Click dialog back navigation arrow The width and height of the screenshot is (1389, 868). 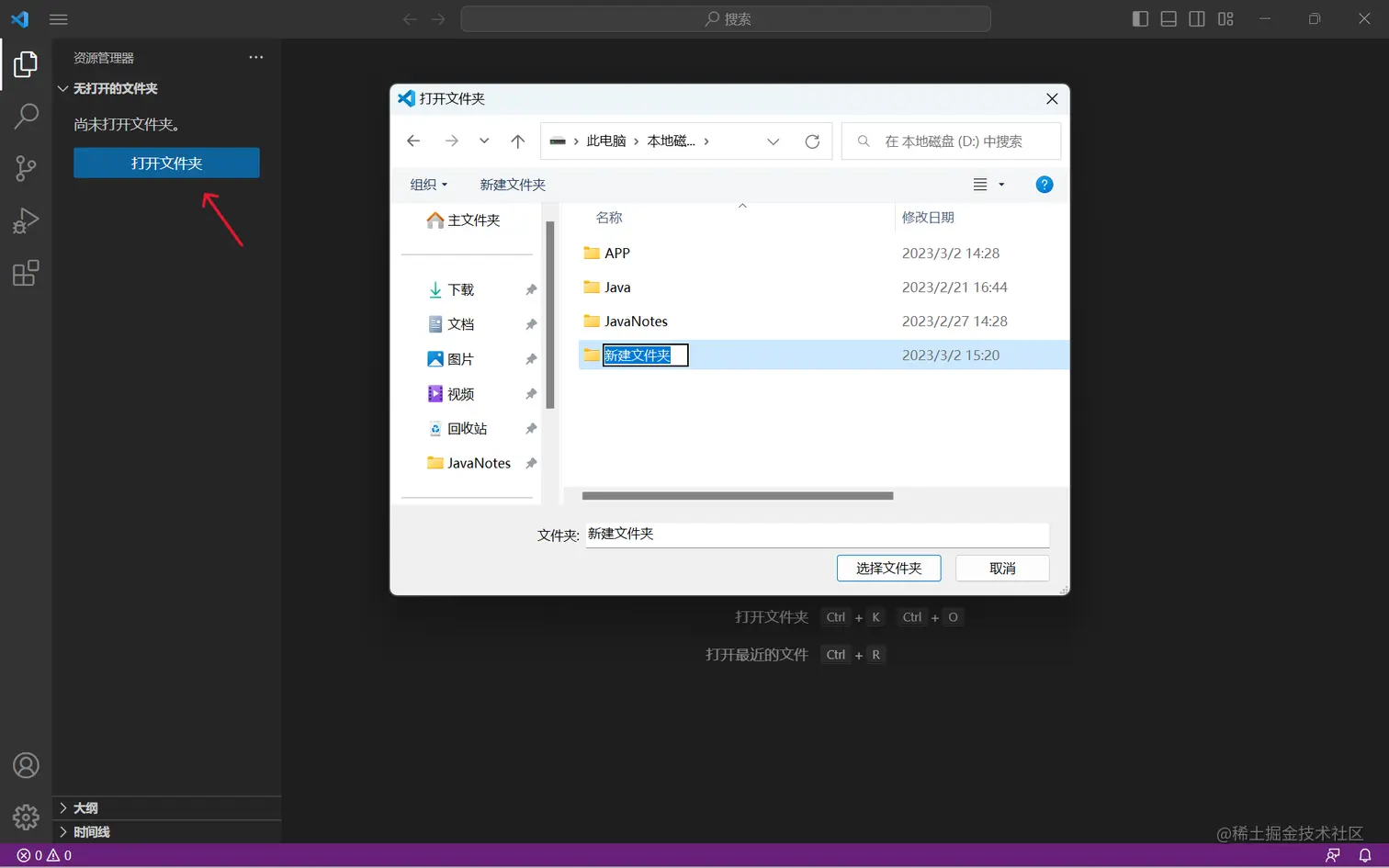click(x=413, y=141)
